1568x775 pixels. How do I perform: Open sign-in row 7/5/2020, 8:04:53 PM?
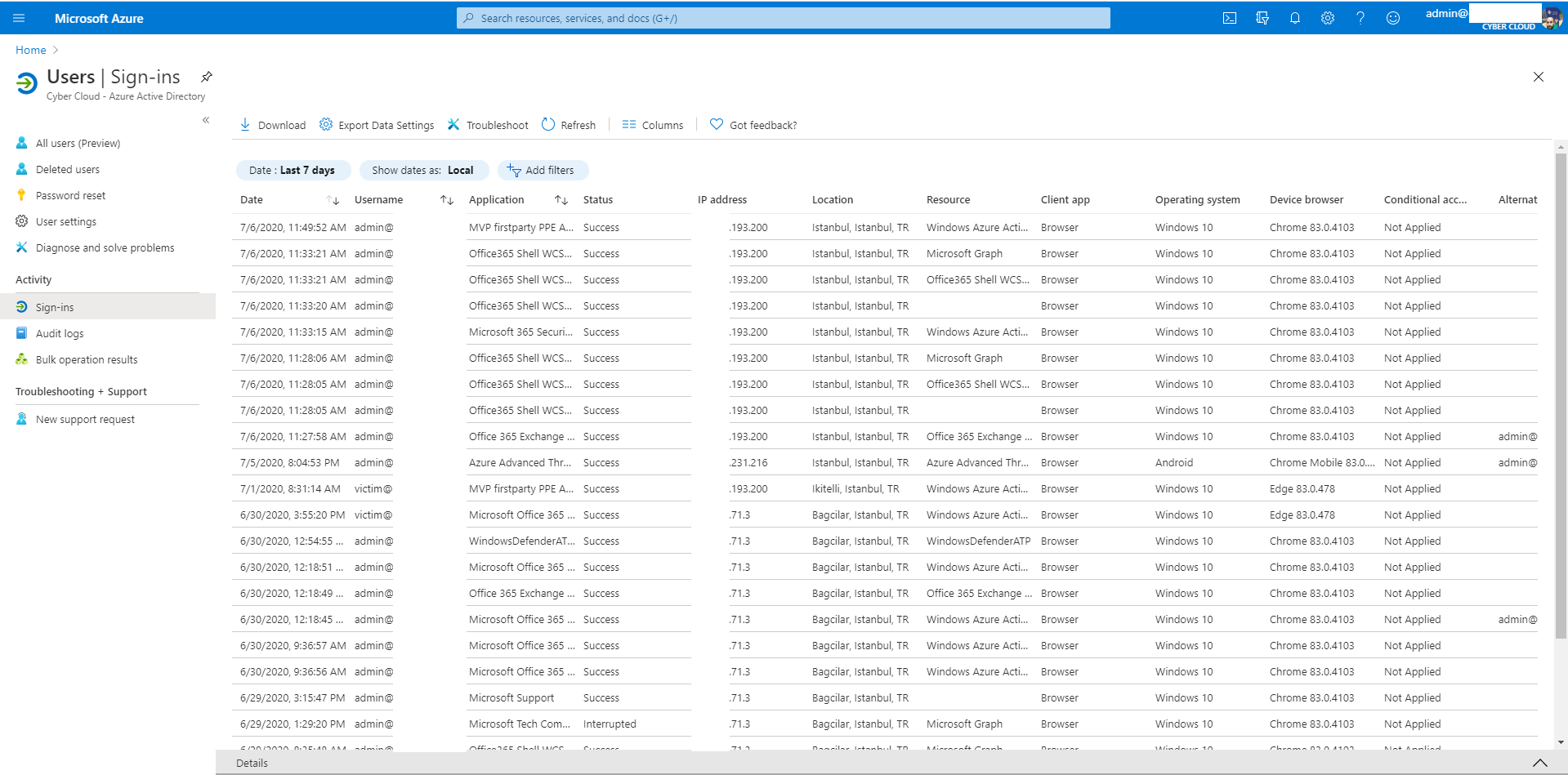click(x=885, y=462)
